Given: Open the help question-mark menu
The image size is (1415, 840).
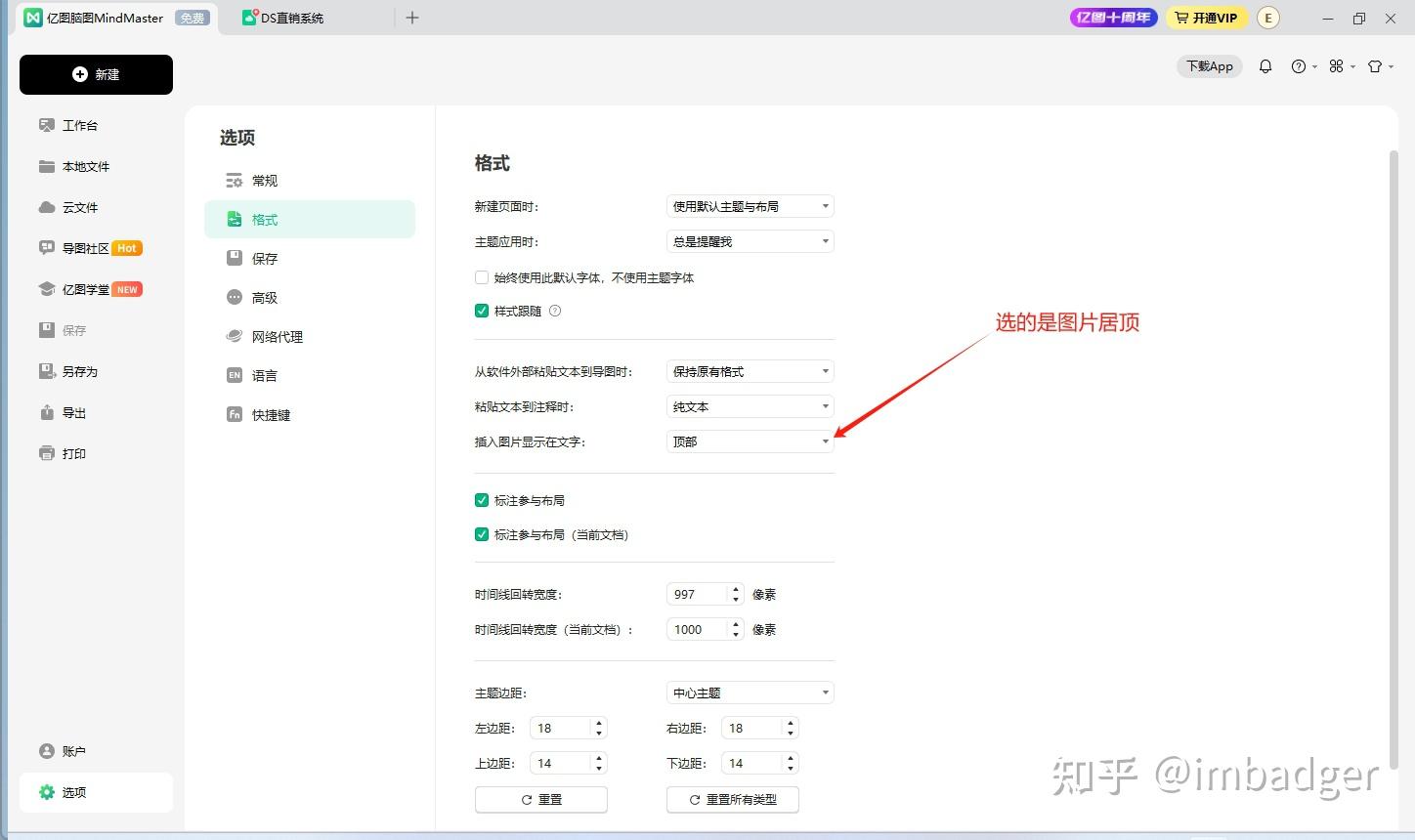Looking at the screenshot, I should tap(1304, 66).
